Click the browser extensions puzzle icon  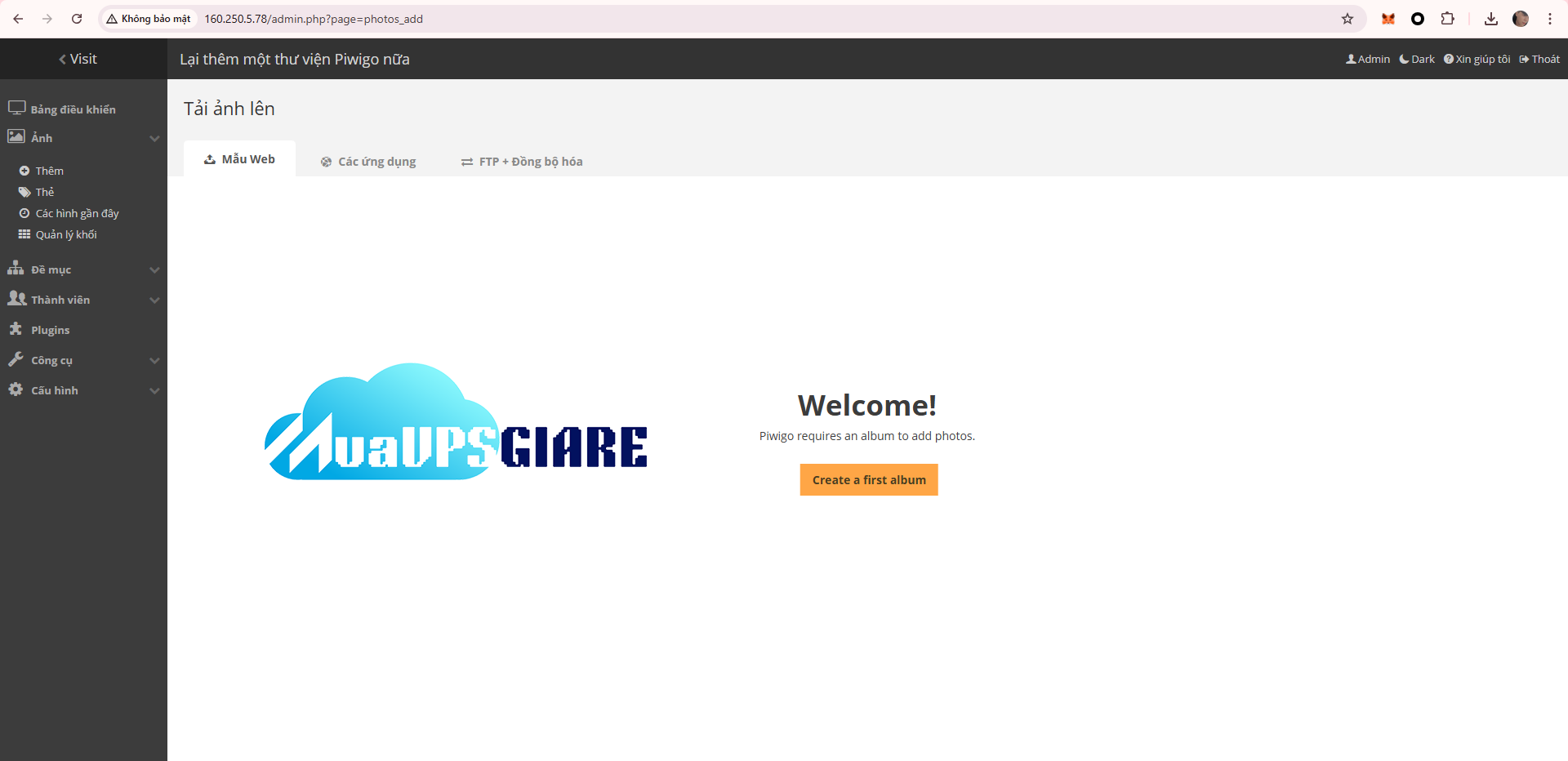1447,19
